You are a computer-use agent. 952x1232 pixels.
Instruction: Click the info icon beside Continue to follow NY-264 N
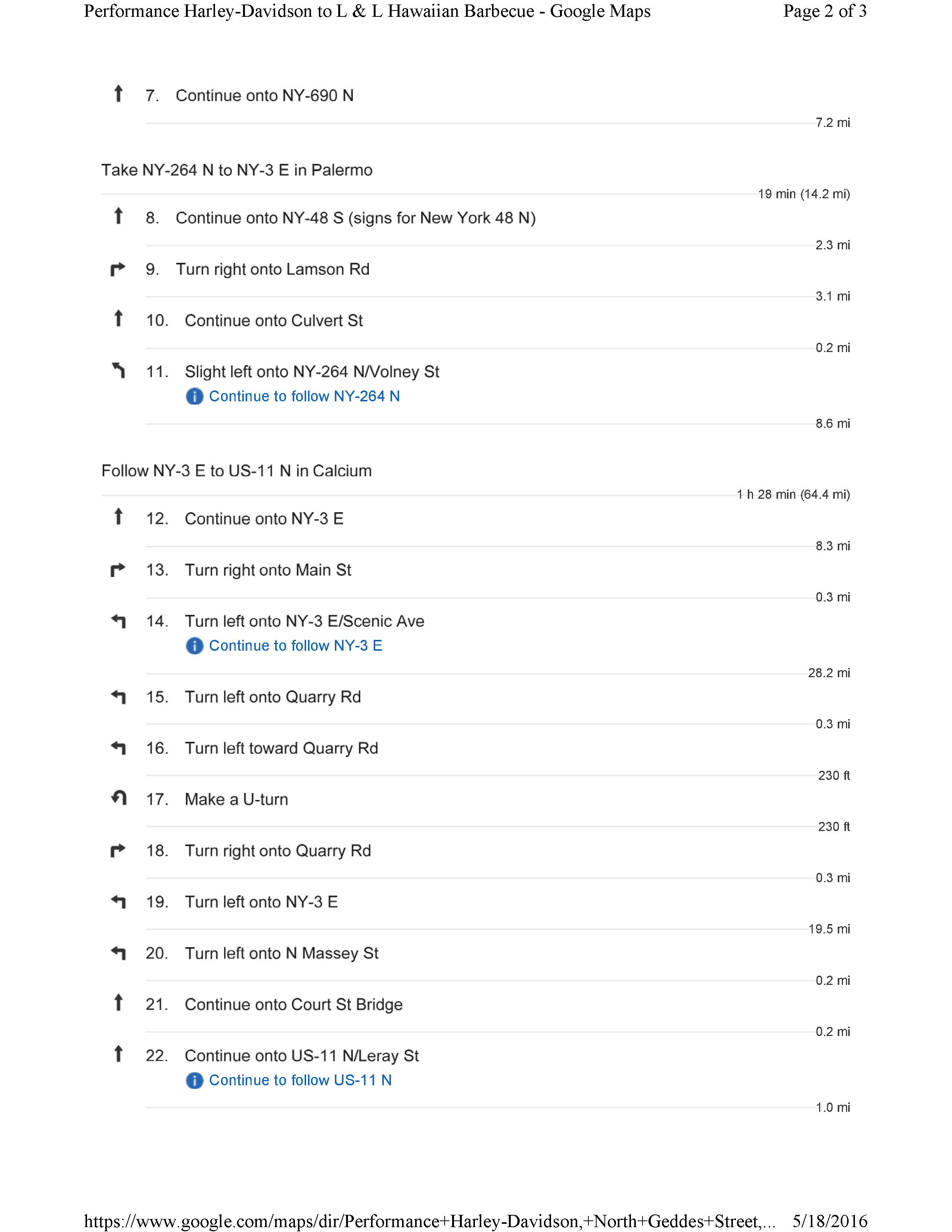[194, 396]
